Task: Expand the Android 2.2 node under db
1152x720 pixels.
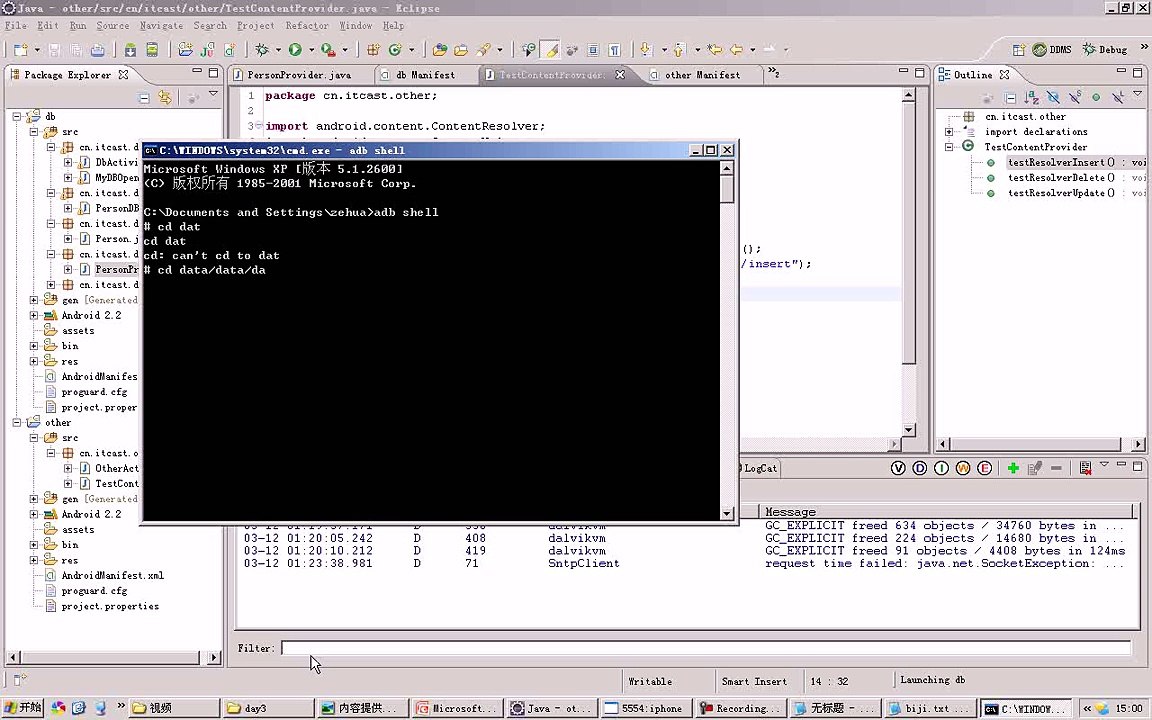Action: [x=34, y=315]
